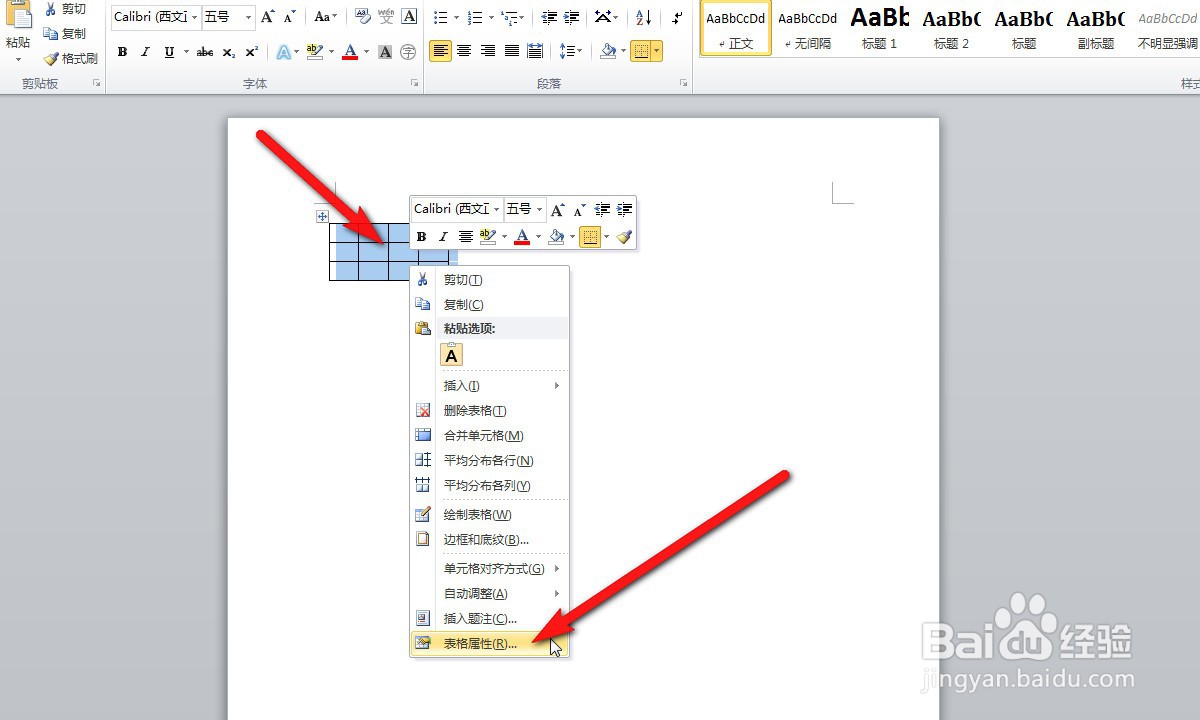Apply bullet list in ribbon
Viewport: 1200px width, 720px height.
[441, 17]
